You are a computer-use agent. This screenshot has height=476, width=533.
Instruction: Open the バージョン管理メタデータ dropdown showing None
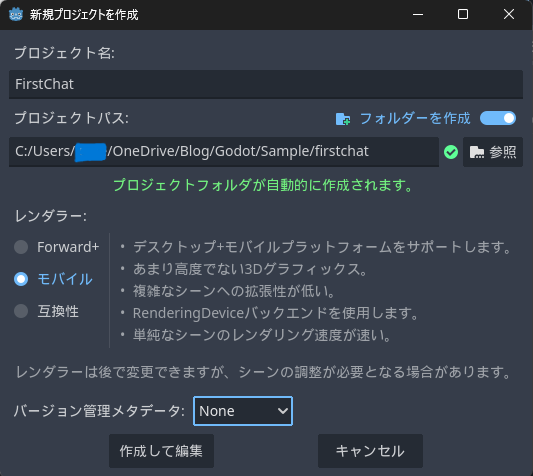(x=243, y=411)
